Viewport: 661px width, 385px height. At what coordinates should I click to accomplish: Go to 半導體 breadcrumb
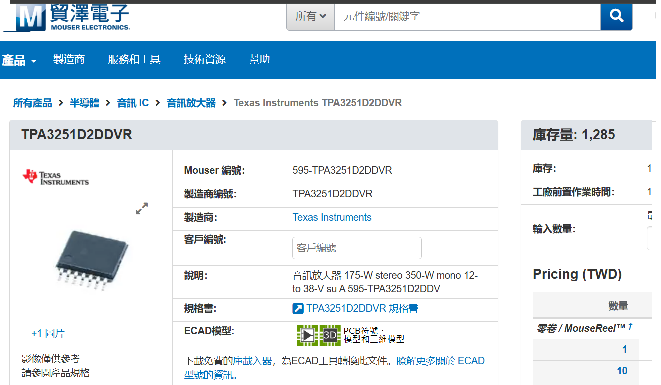tap(84, 103)
